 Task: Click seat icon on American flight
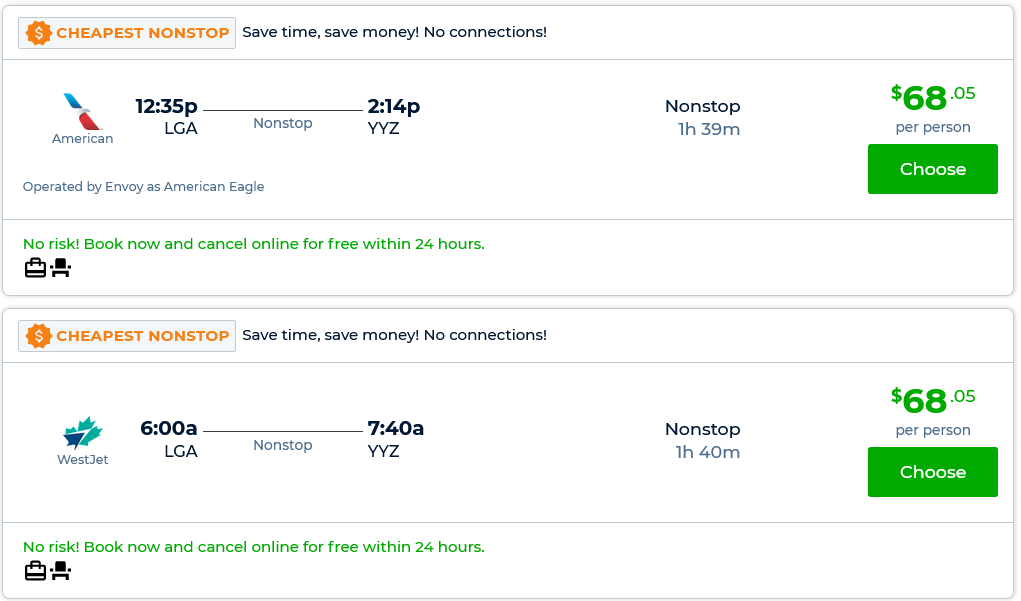(61, 268)
